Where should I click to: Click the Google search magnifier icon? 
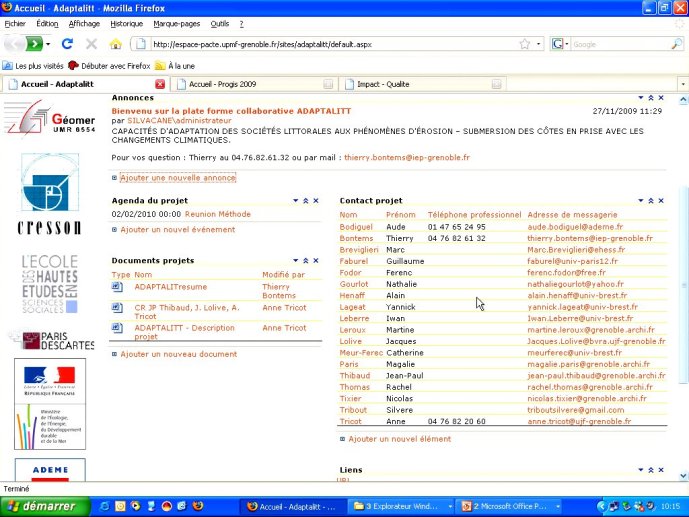[x=677, y=44]
